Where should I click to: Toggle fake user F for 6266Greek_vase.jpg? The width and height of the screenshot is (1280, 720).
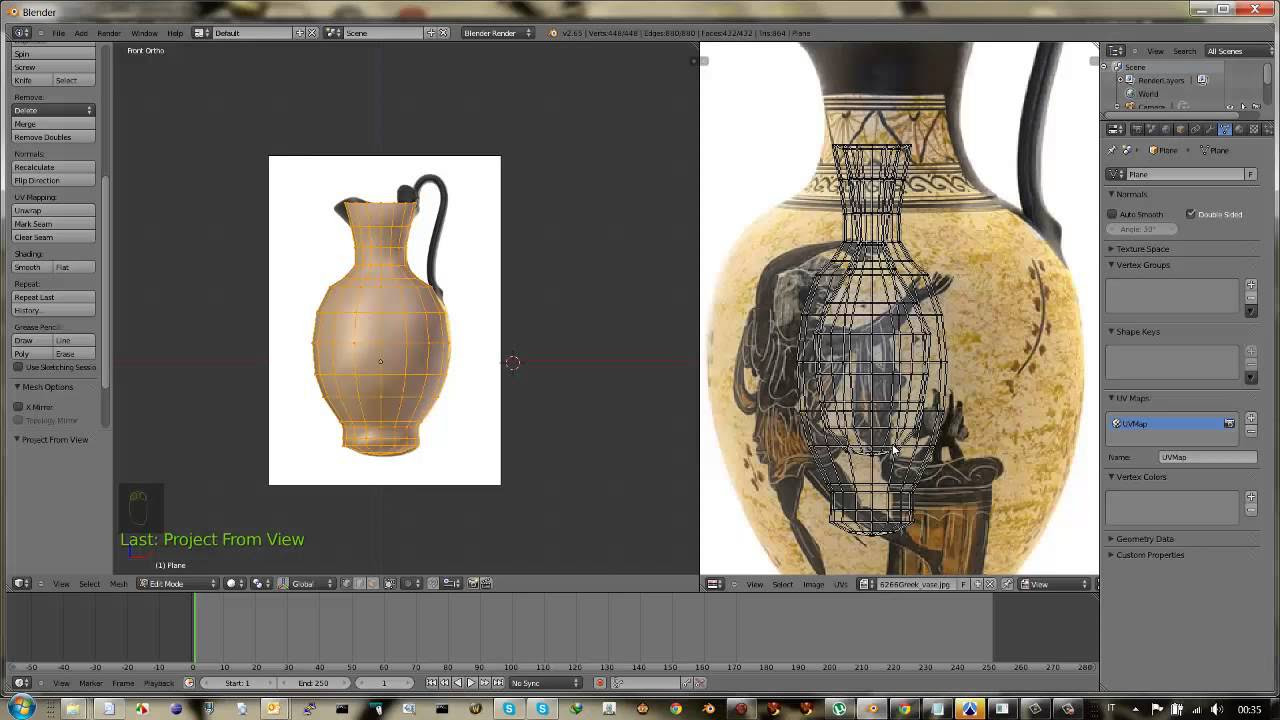tap(965, 584)
